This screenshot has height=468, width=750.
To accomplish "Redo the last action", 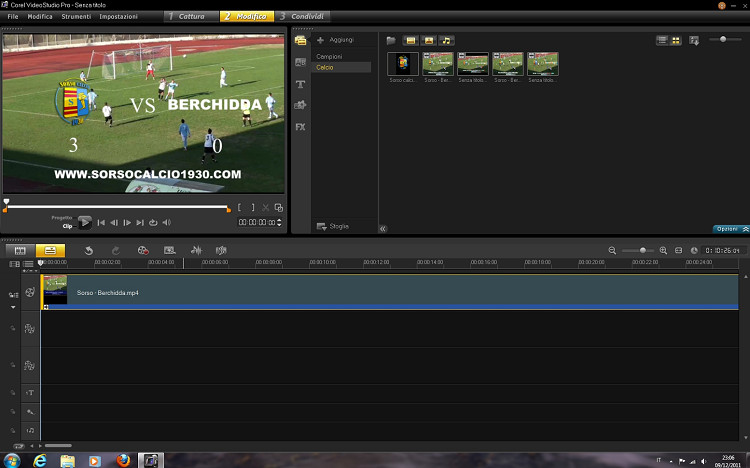I will [x=115, y=250].
